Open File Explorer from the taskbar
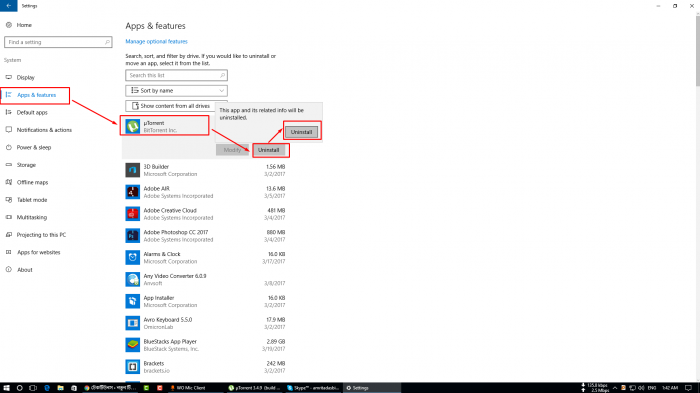This screenshot has width=700, height=393. click(x=60, y=388)
